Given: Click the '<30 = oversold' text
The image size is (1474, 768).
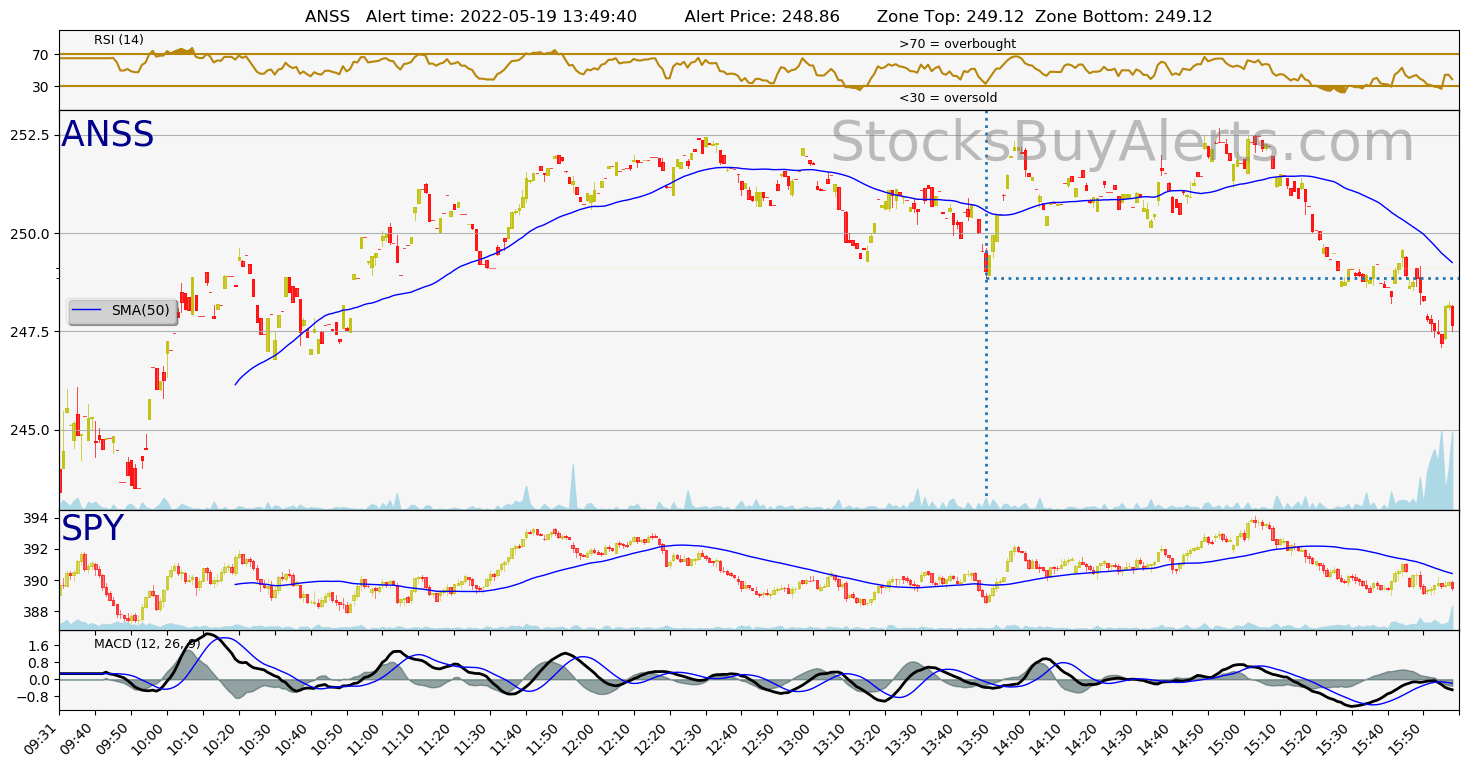Looking at the screenshot, I should tap(948, 98).
